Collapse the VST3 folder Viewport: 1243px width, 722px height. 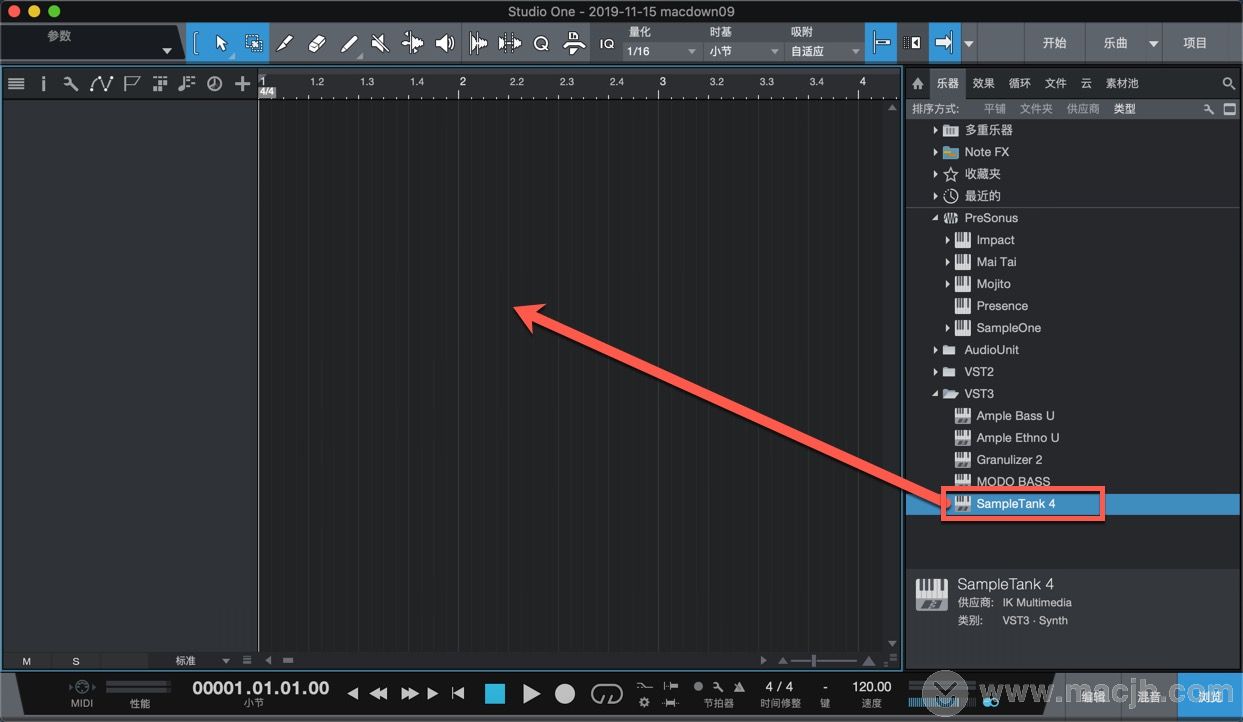coord(936,394)
